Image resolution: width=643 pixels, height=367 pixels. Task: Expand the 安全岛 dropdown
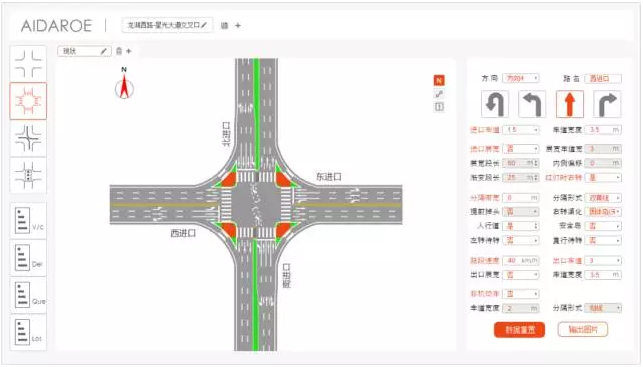(603, 226)
